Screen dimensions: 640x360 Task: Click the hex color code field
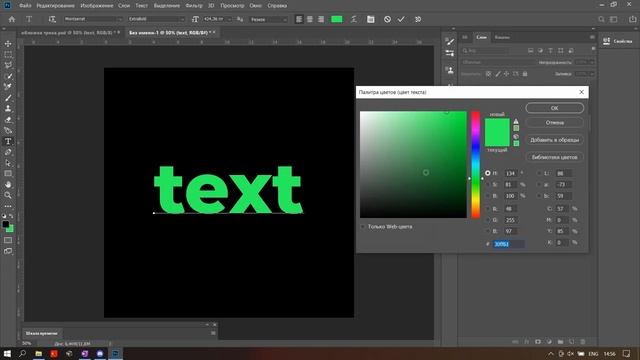[x=508, y=244]
